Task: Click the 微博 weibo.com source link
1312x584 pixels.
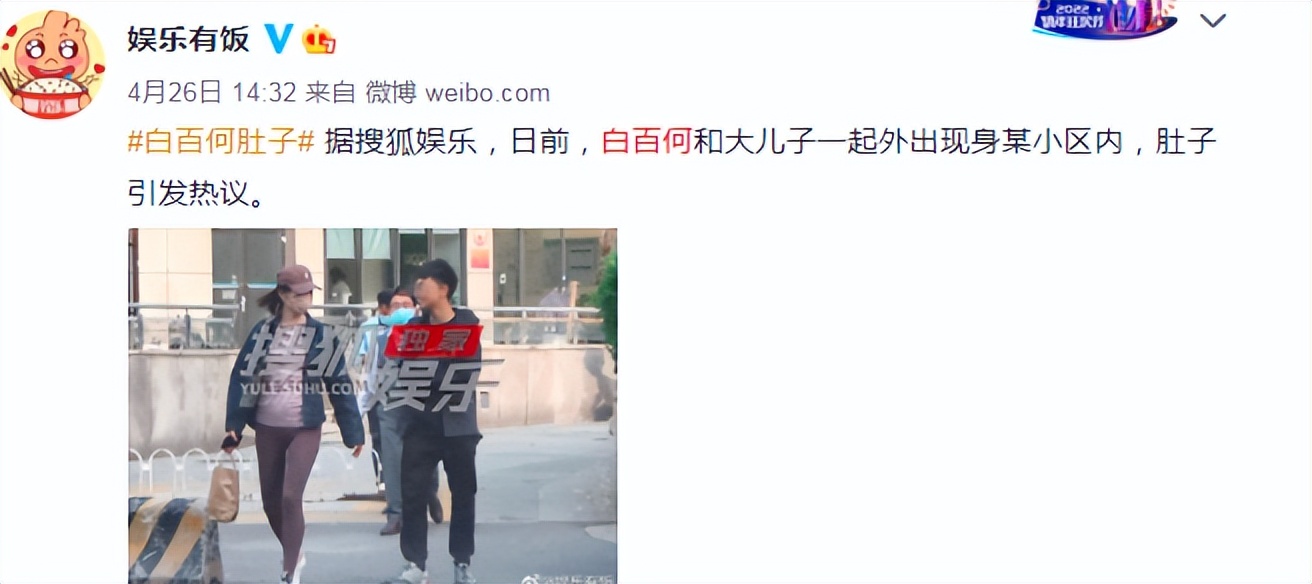Action: point(458,93)
